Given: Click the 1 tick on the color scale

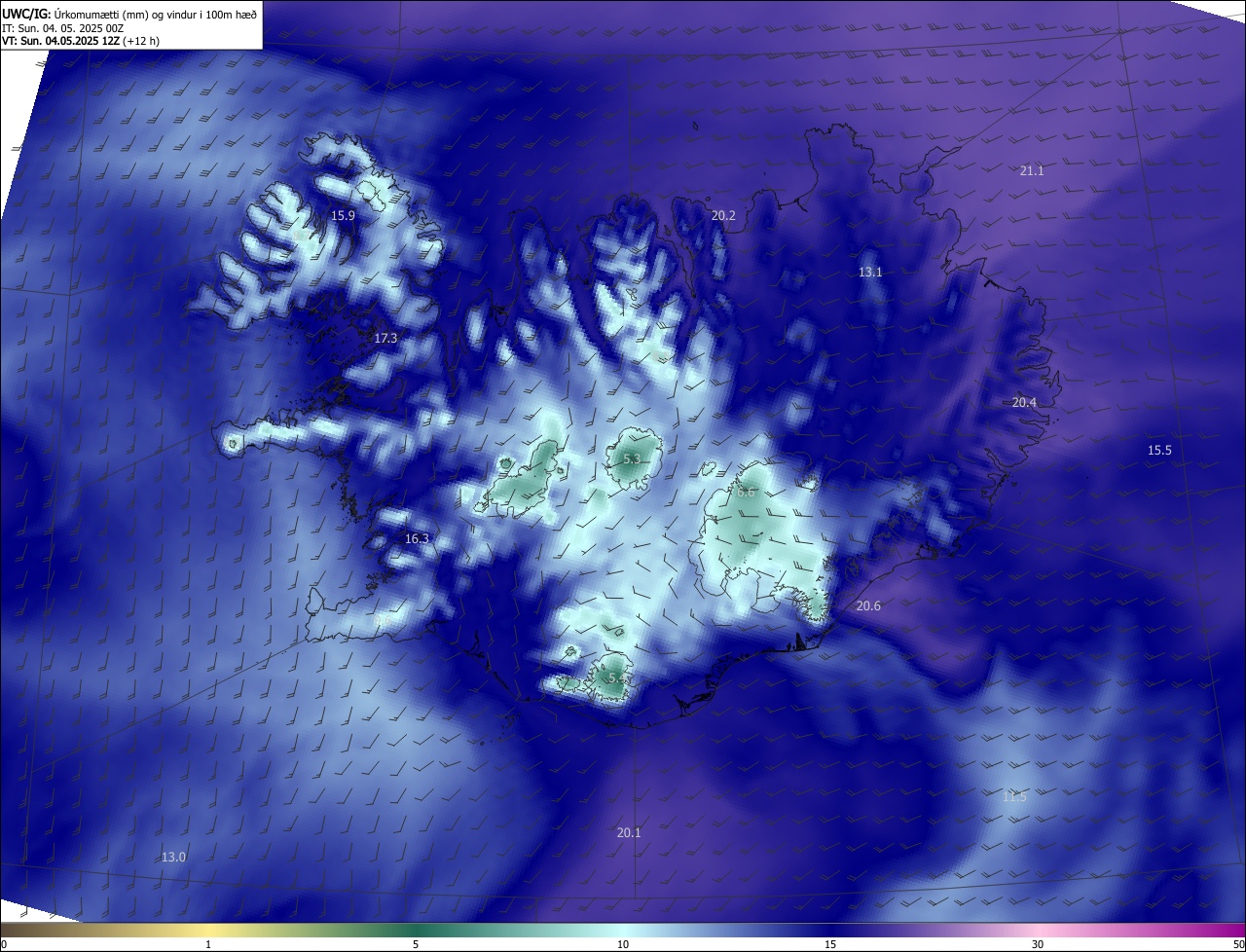Looking at the screenshot, I should pyautogui.click(x=208, y=944).
